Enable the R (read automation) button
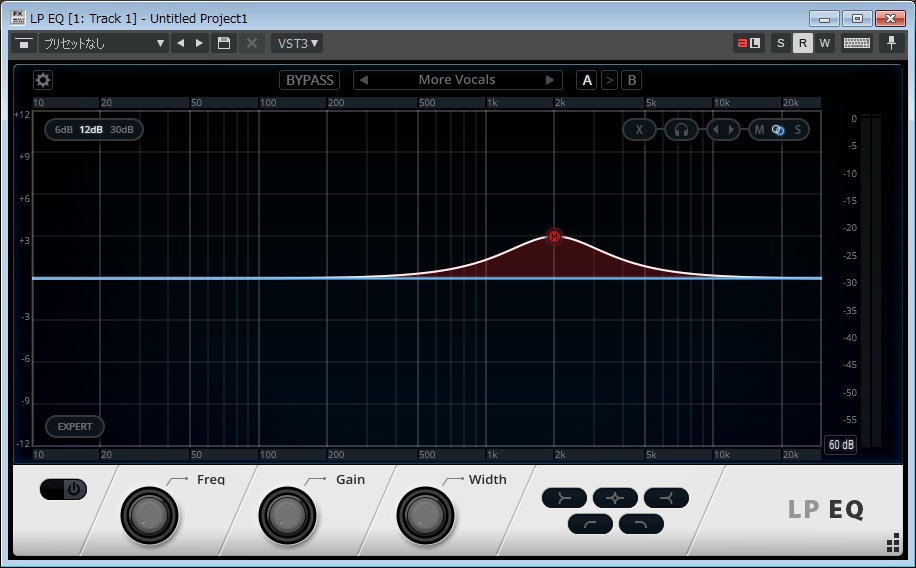 [x=802, y=43]
